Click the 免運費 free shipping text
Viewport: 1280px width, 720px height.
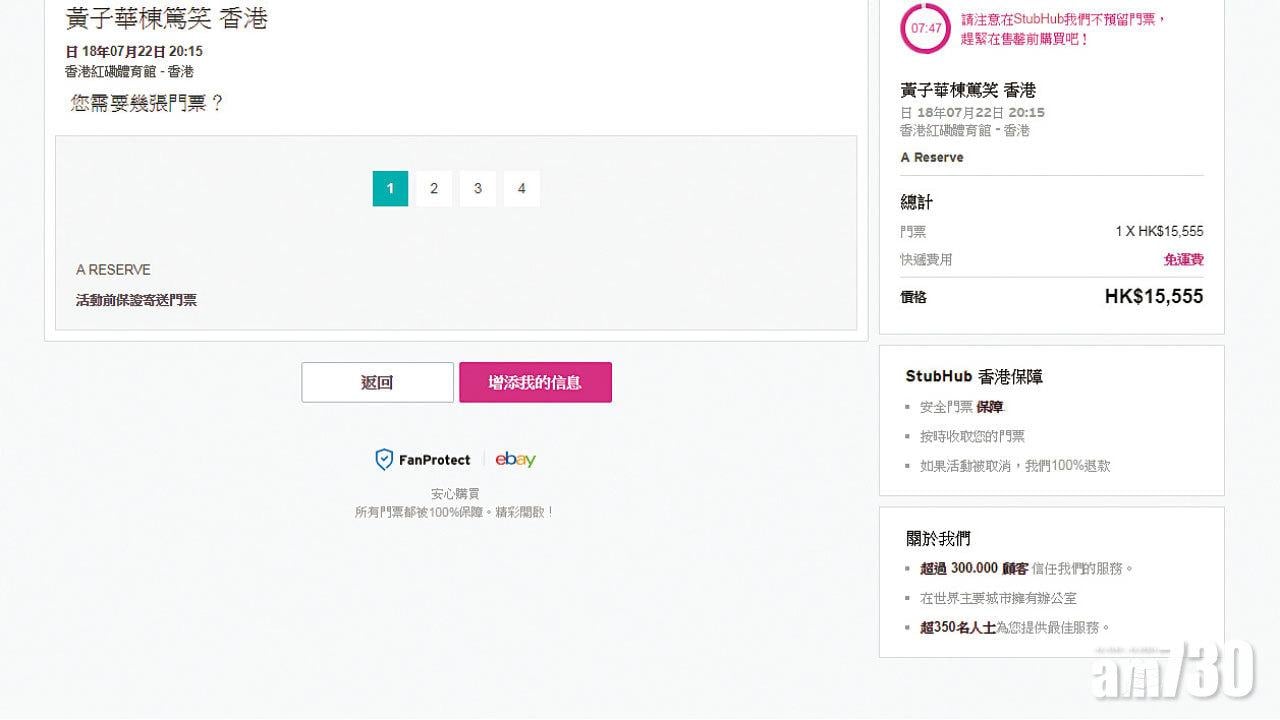pyautogui.click(x=1183, y=260)
